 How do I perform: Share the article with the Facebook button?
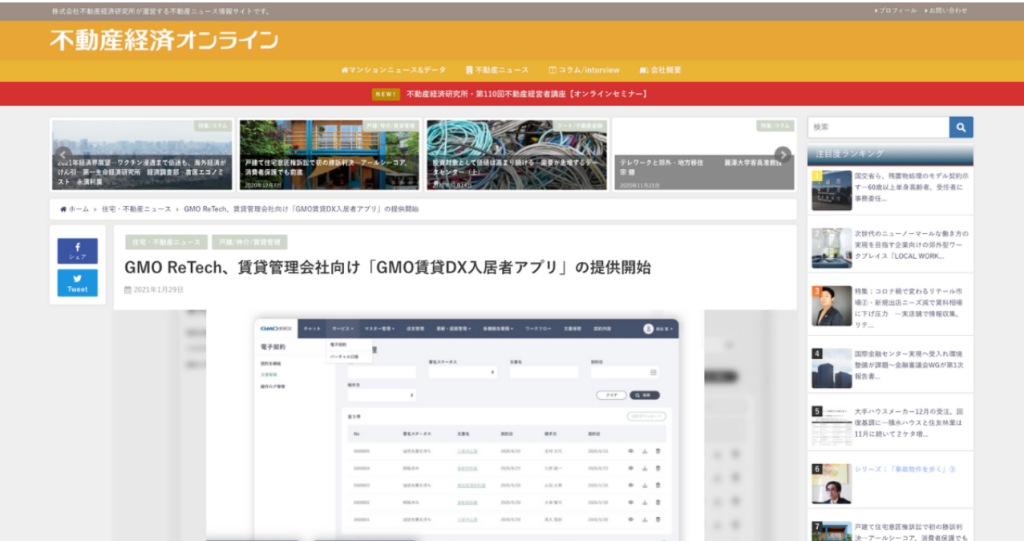click(77, 251)
